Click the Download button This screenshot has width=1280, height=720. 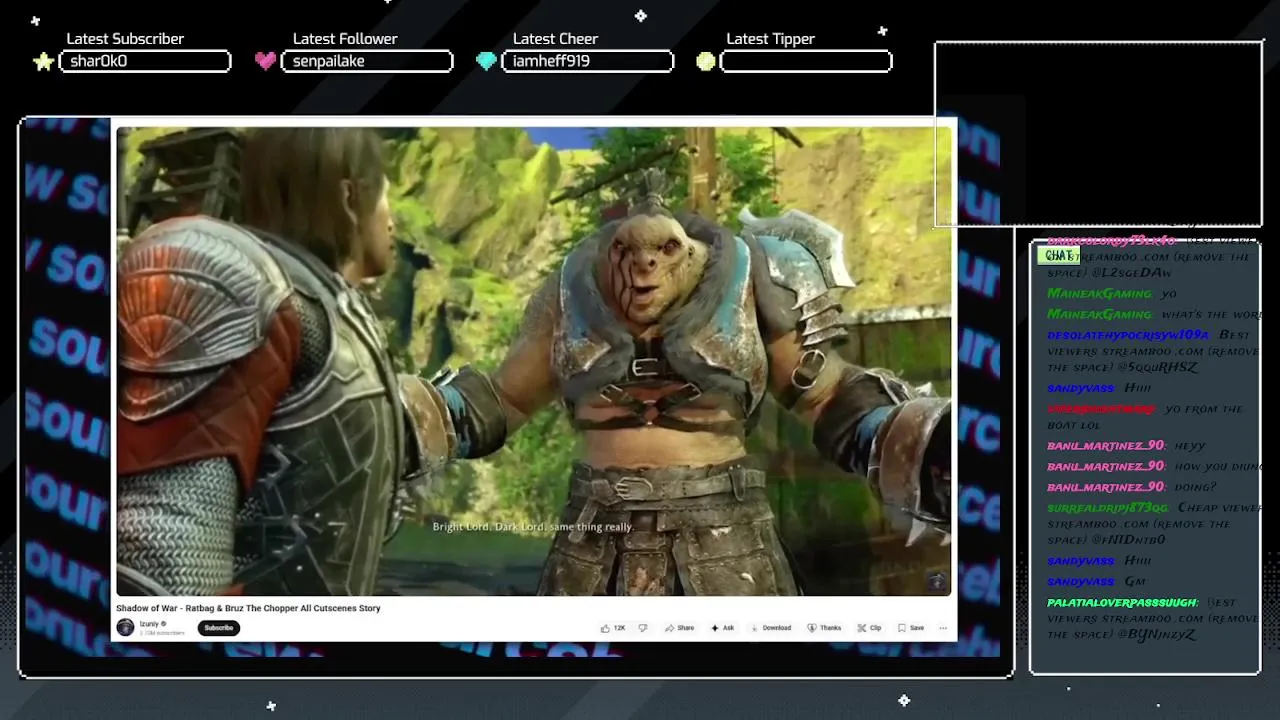click(x=770, y=628)
